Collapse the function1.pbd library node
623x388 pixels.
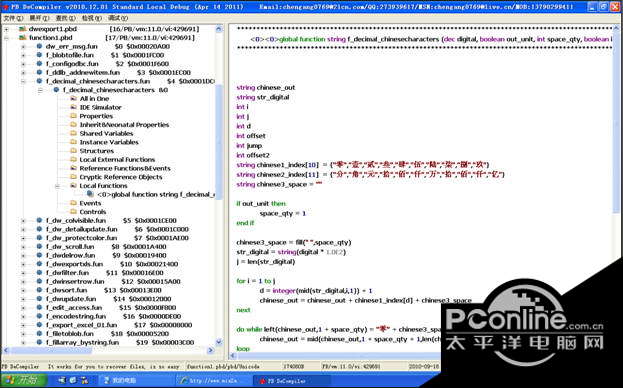tap(6, 38)
